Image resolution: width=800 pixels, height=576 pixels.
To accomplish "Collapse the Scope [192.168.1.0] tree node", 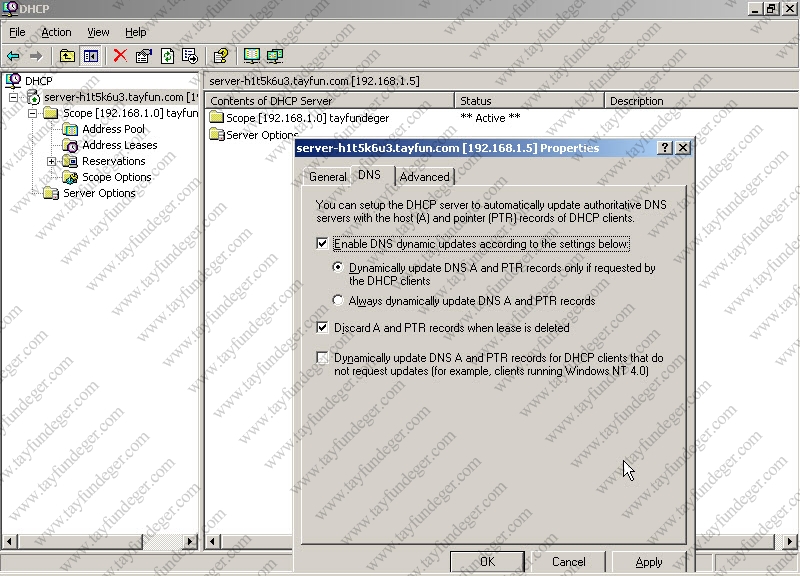I will [33, 113].
